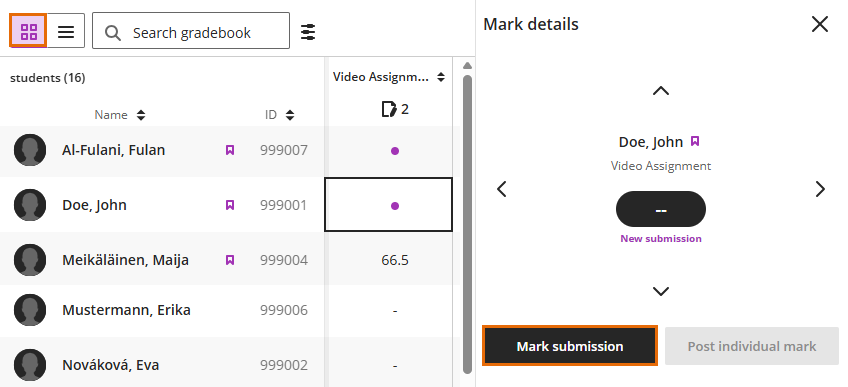Viewport: 848px width, 387px height.
Task: Click the gradebook vertical scrollbar
Action: [468, 222]
